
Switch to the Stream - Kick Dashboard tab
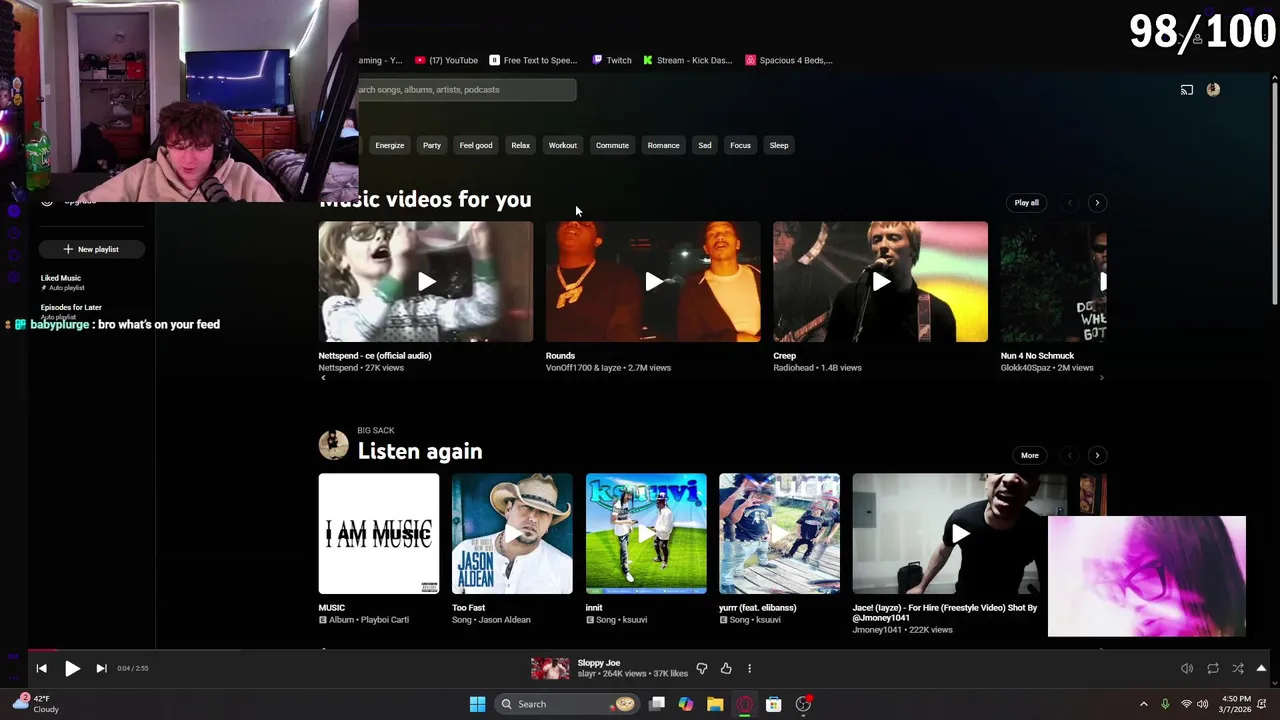pyautogui.click(x=688, y=60)
